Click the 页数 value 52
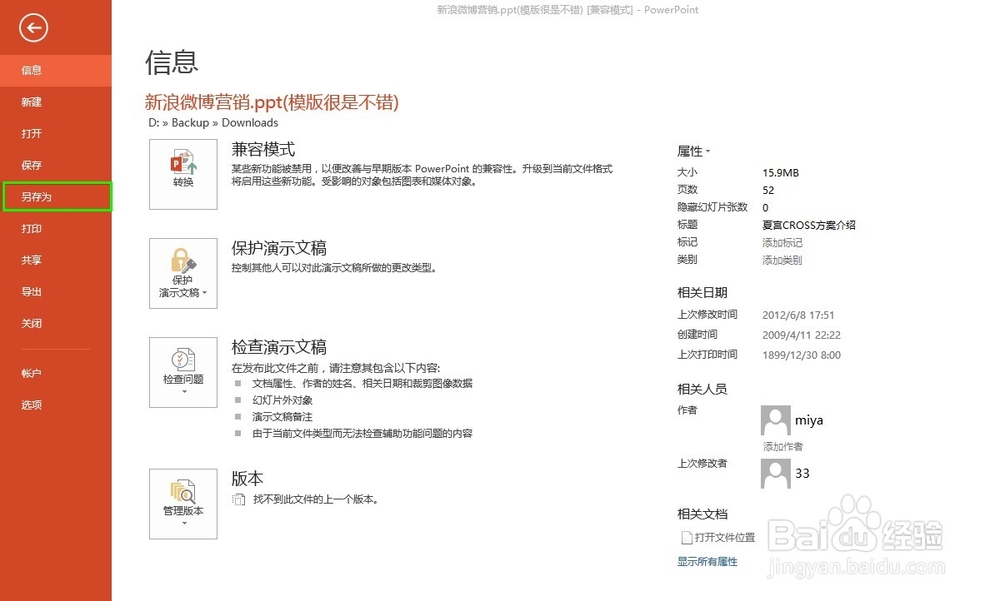Image resolution: width=1000 pixels, height=601 pixels. [768, 190]
